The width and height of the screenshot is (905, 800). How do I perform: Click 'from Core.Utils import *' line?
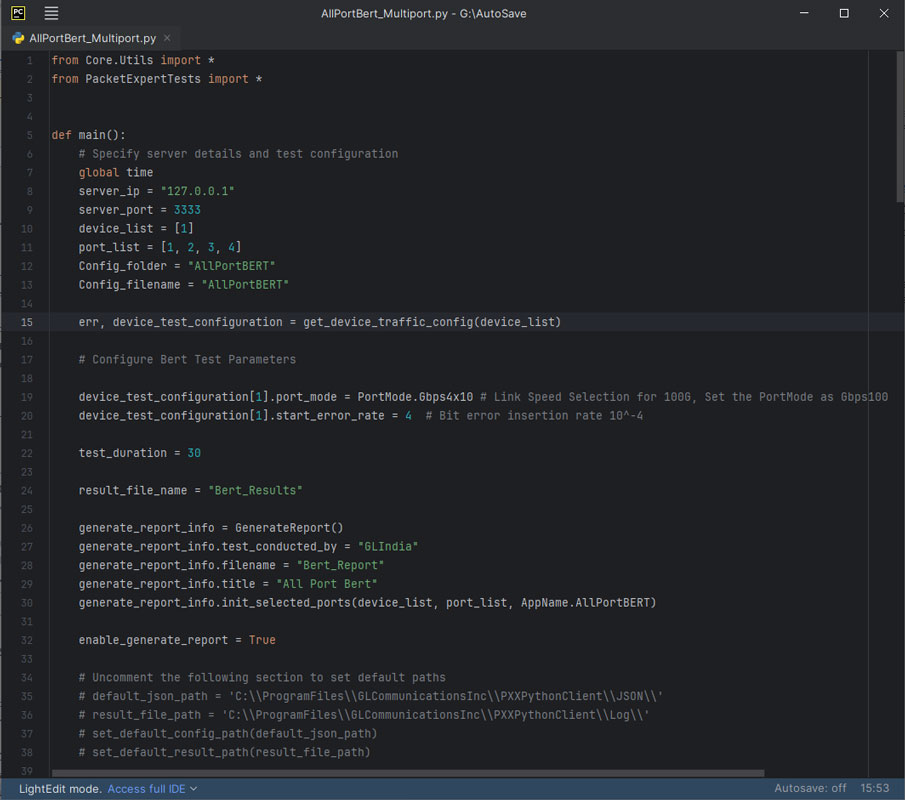point(133,60)
